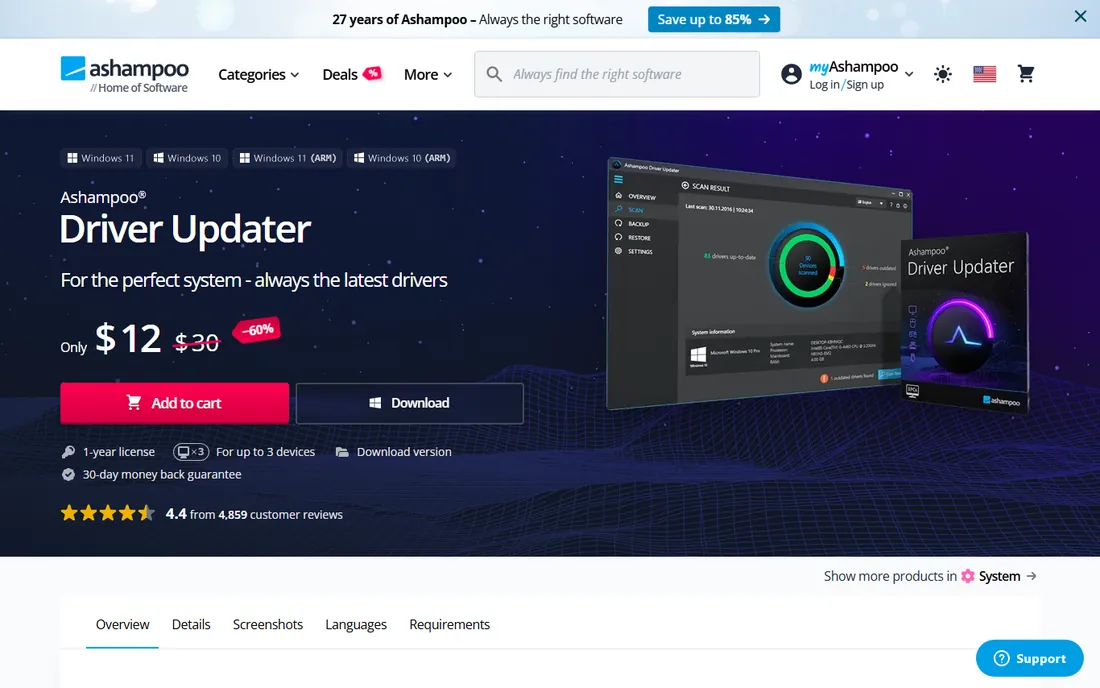Toggle the light/dark theme sun icon
Screen dimensions: 1100x688
pos(943,74)
